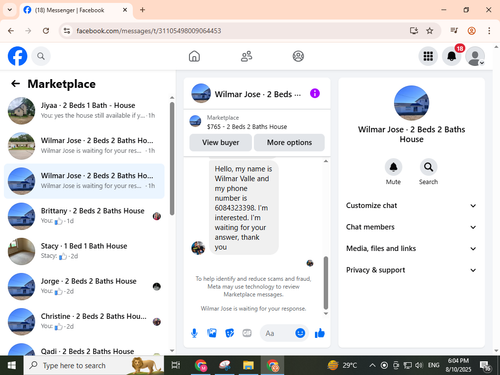Open Jorge 2 Beds 2 Baths conversation

click(84, 286)
